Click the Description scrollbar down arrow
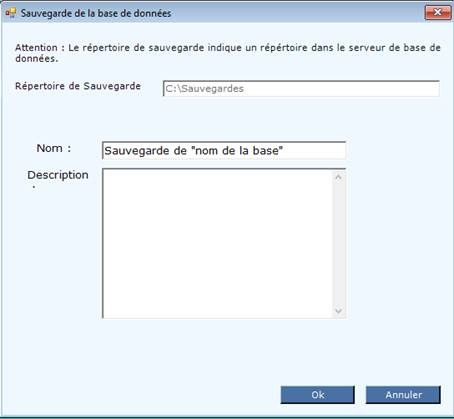Image resolution: width=454 pixels, height=419 pixels. [338, 311]
